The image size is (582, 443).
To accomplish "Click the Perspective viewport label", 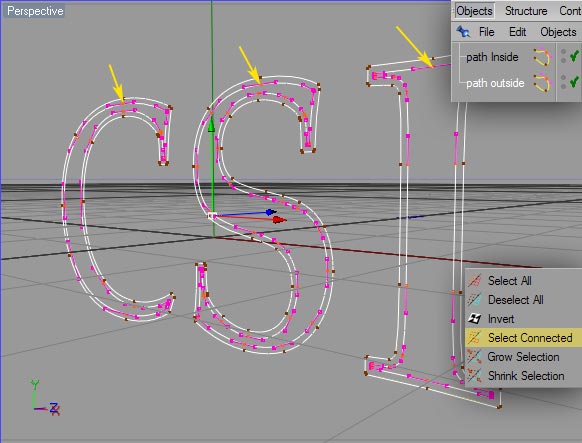I will click(35, 11).
